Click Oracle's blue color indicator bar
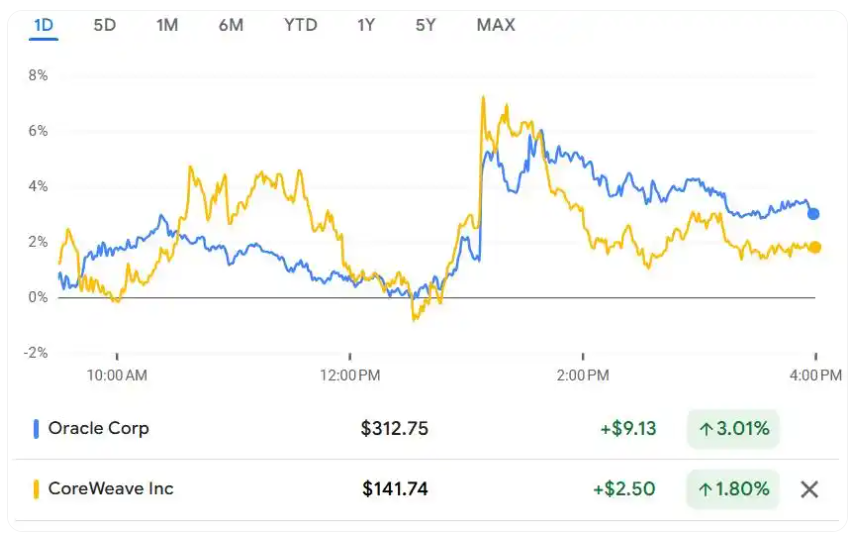Screen dimensions: 864x534 tap(36, 429)
